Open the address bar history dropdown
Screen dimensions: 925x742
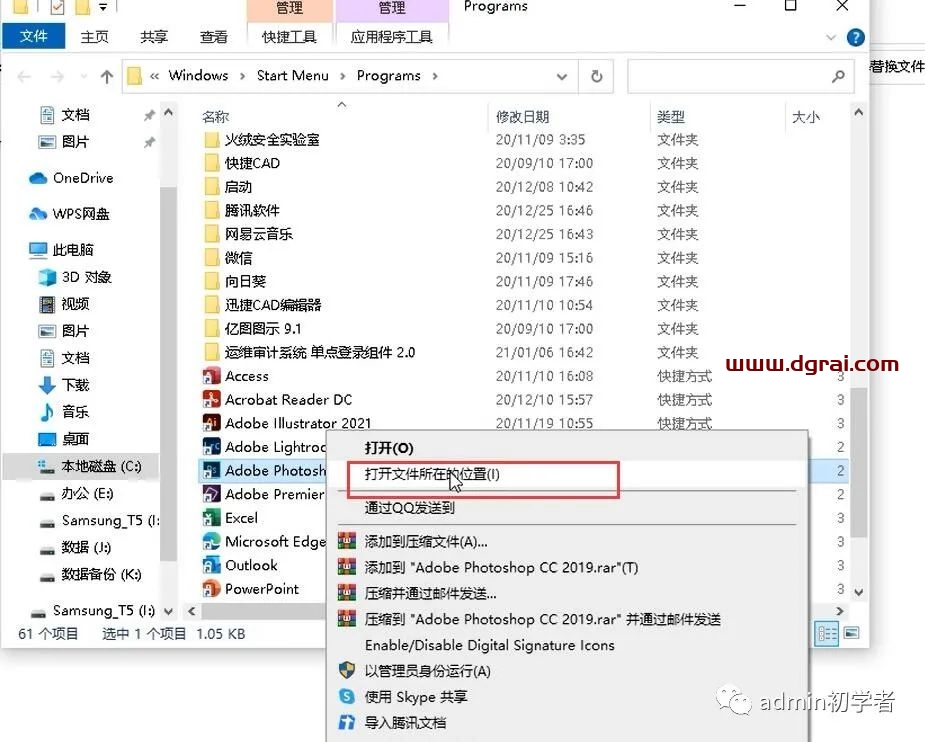[562, 76]
